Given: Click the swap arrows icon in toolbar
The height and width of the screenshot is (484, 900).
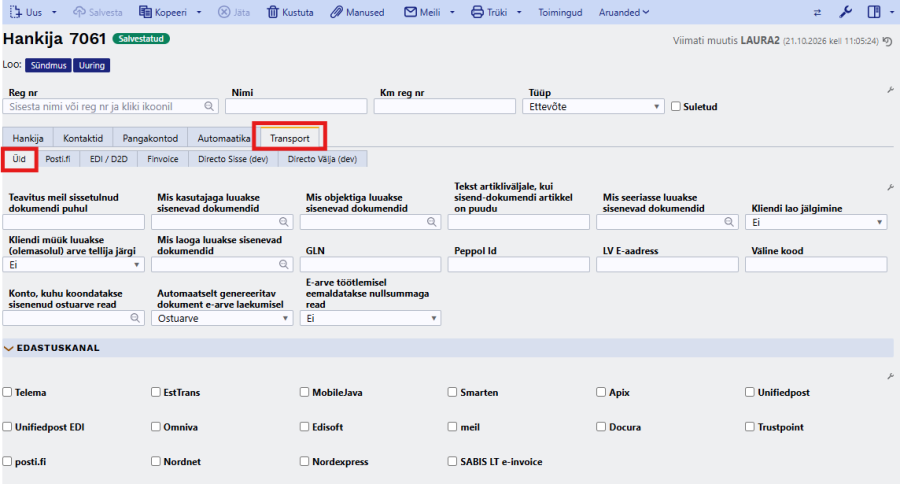Looking at the screenshot, I should coord(817,12).
